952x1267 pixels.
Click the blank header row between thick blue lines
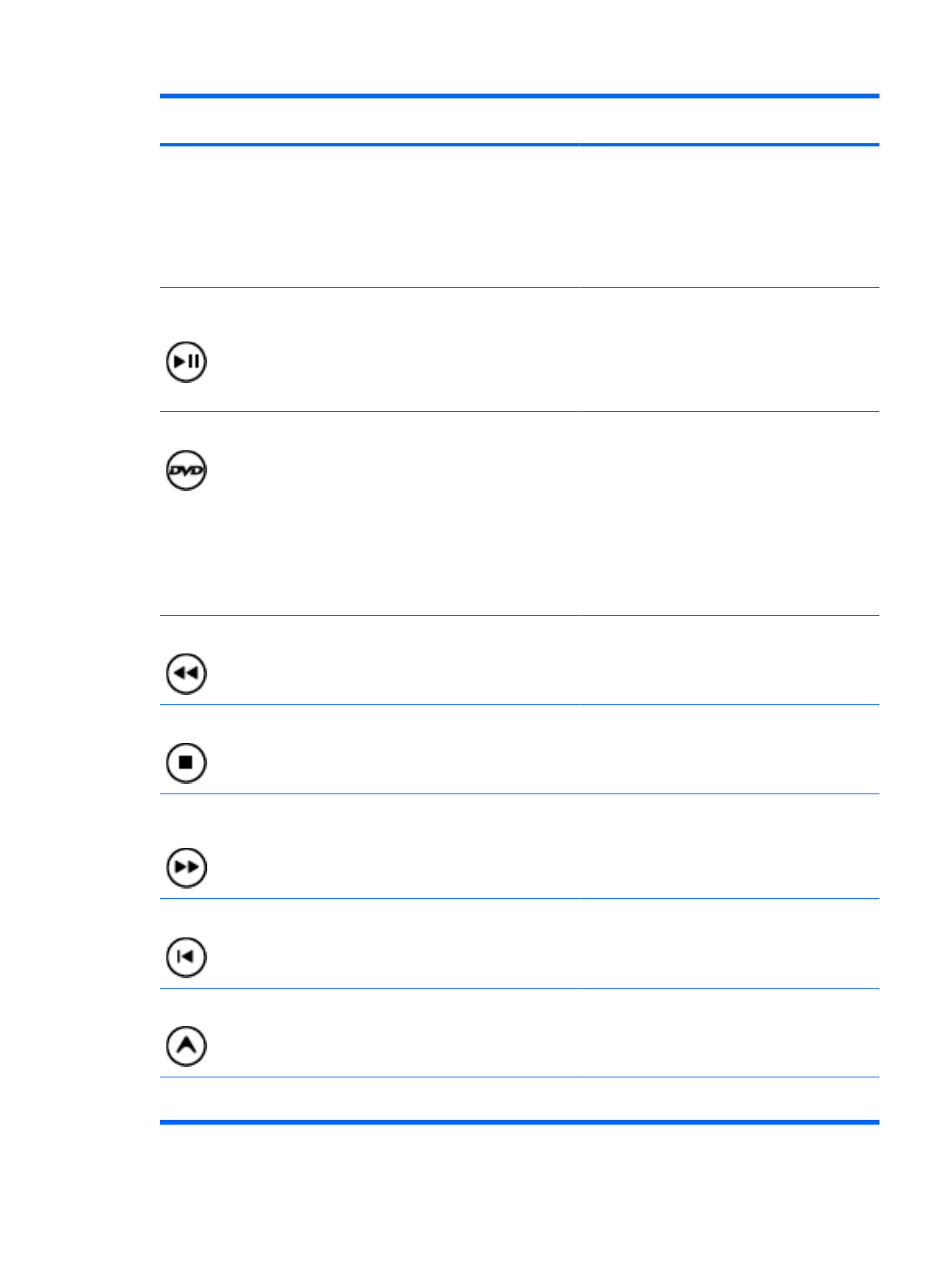(518, 121)
